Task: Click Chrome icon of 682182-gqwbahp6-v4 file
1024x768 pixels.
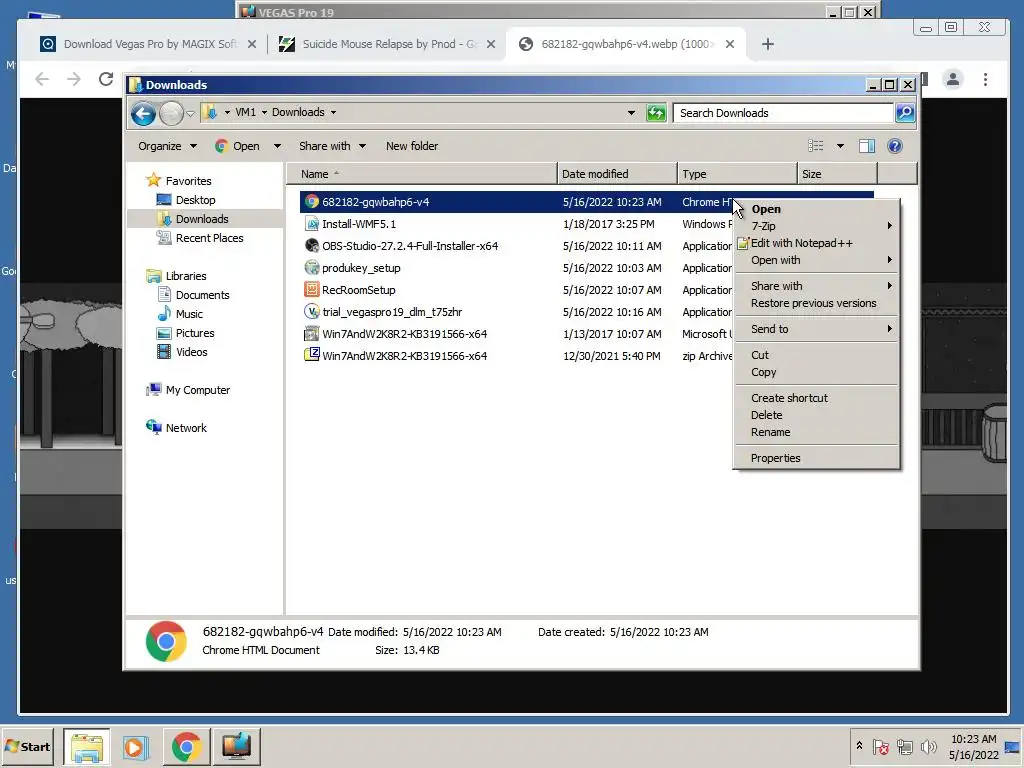Action: point(312,202)
